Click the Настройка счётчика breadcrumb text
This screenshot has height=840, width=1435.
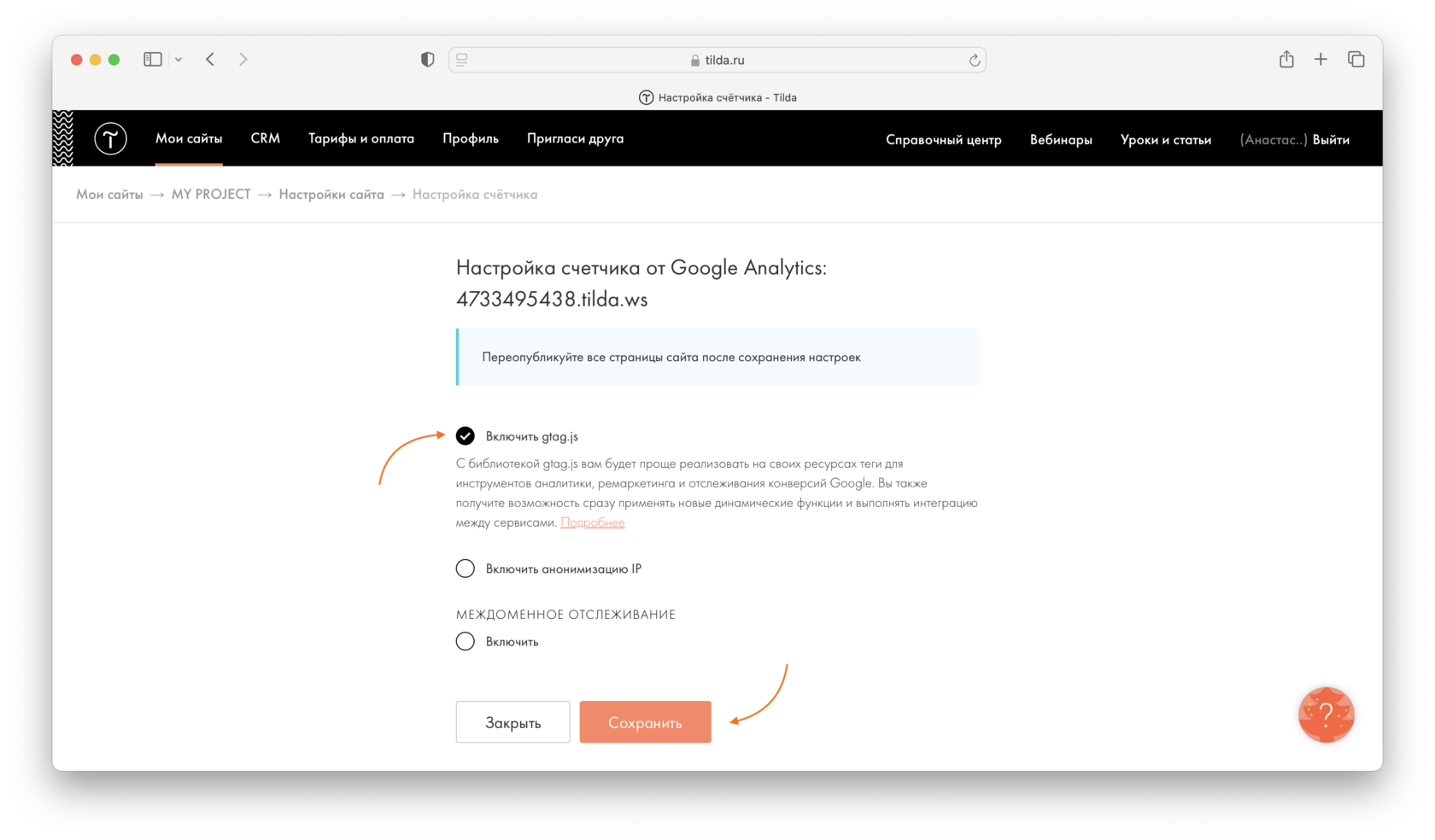click(x=475, y=195)
